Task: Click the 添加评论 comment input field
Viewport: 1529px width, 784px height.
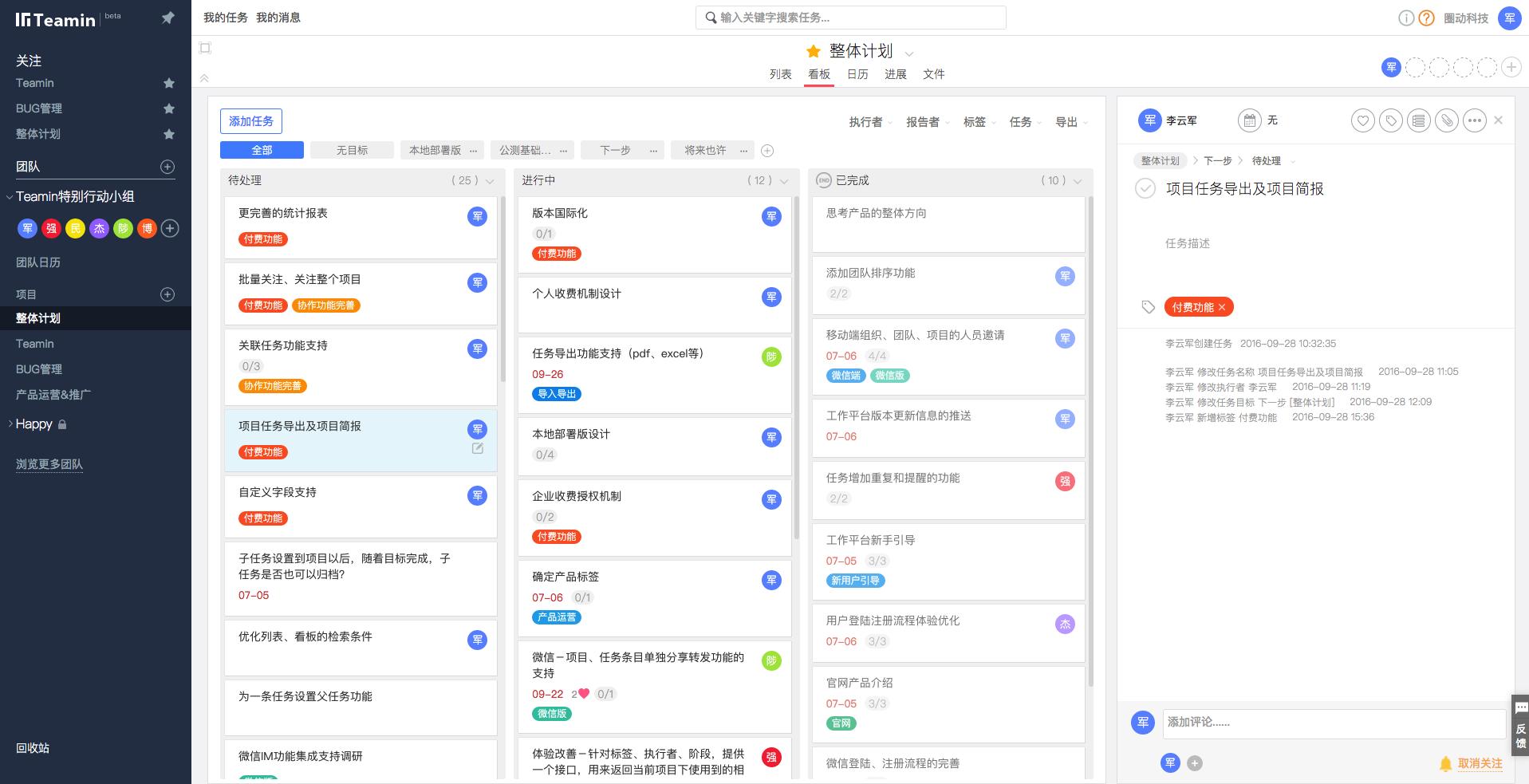Action: 1332,723
